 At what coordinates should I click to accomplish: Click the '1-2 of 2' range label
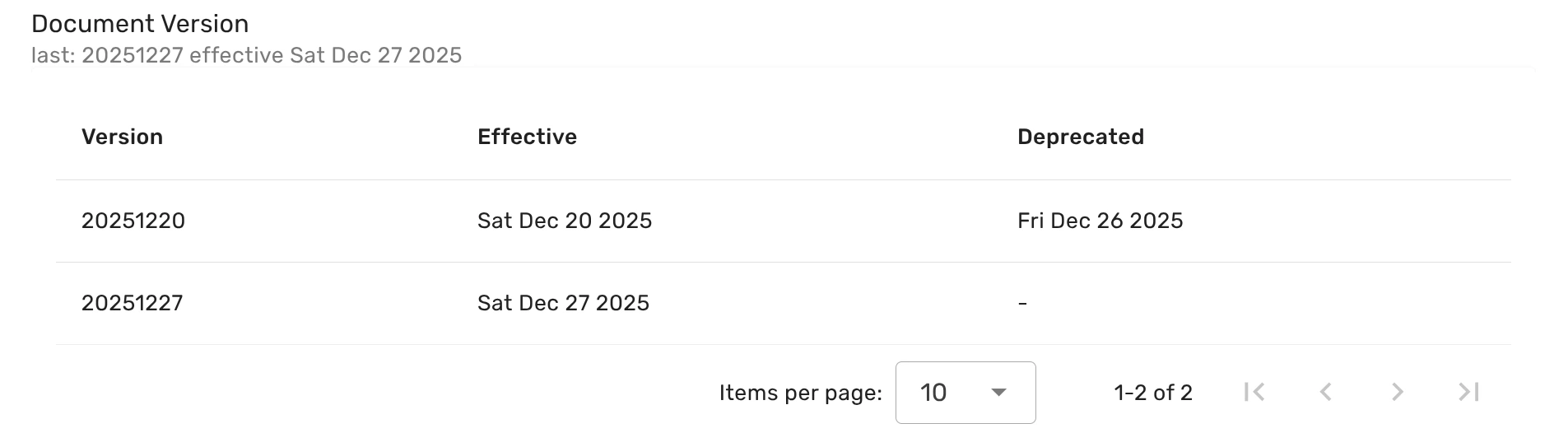1152,393
